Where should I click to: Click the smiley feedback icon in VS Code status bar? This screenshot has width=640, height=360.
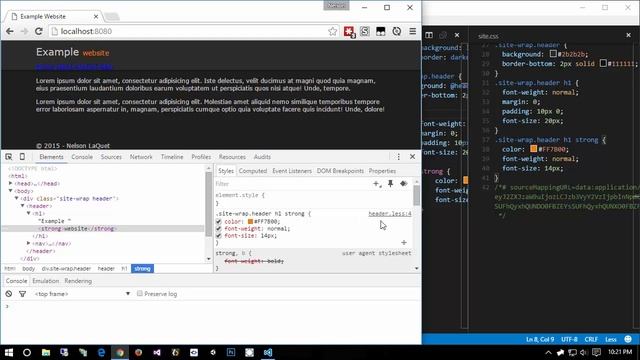628,339
